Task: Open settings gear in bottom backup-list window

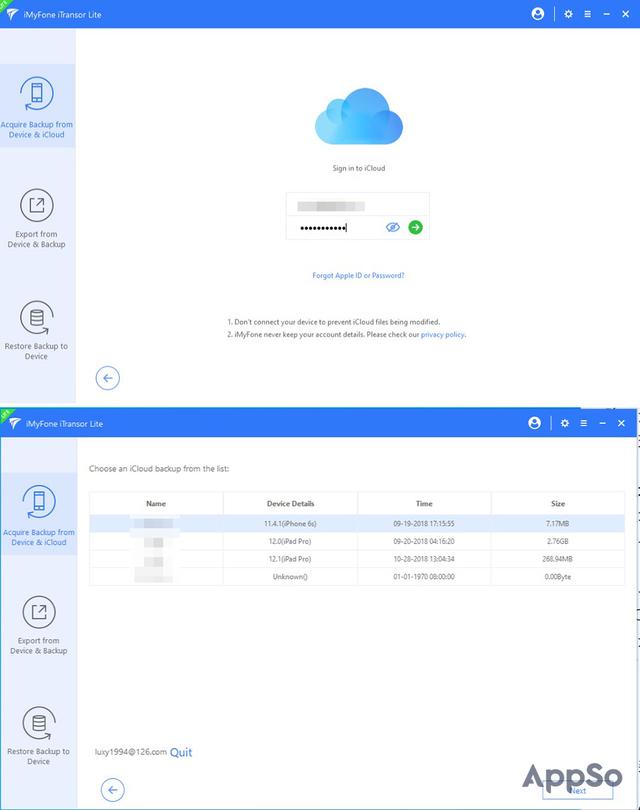Action: (565, 423)
